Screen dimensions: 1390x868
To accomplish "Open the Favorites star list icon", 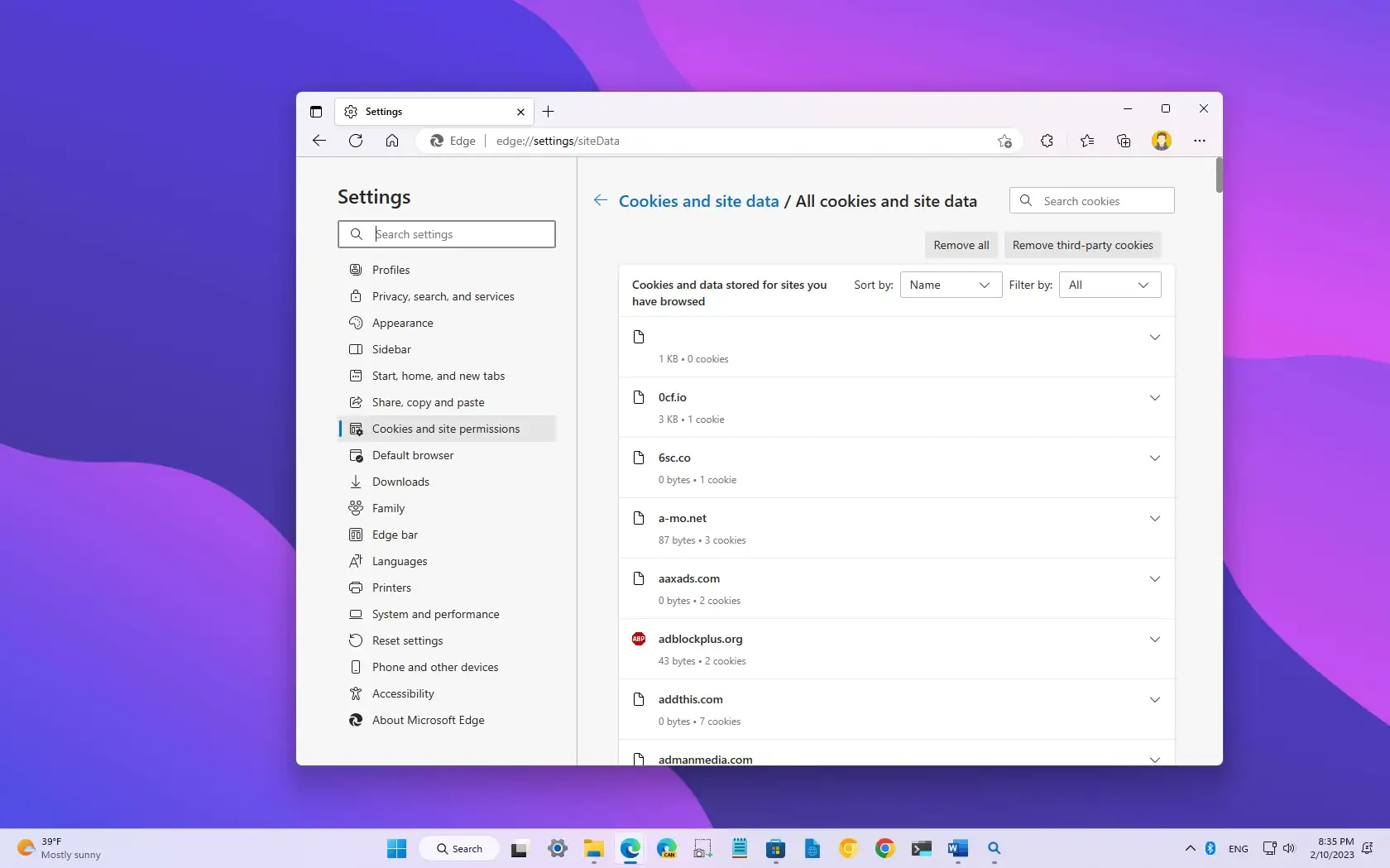I will click(1087, 141).
